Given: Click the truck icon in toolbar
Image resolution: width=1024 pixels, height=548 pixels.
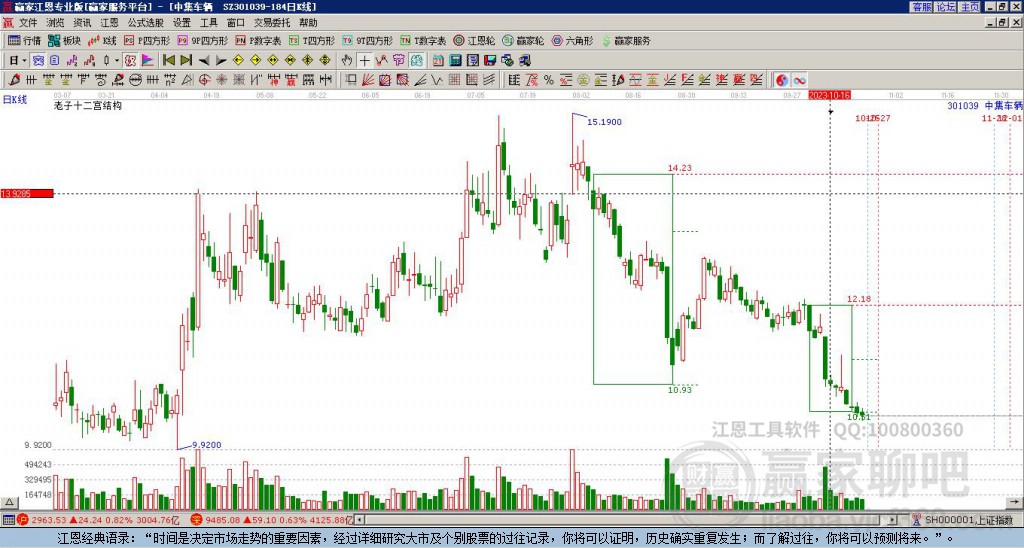Looking at the screenshot, I should pyautogui.click(x=524, y=60).
